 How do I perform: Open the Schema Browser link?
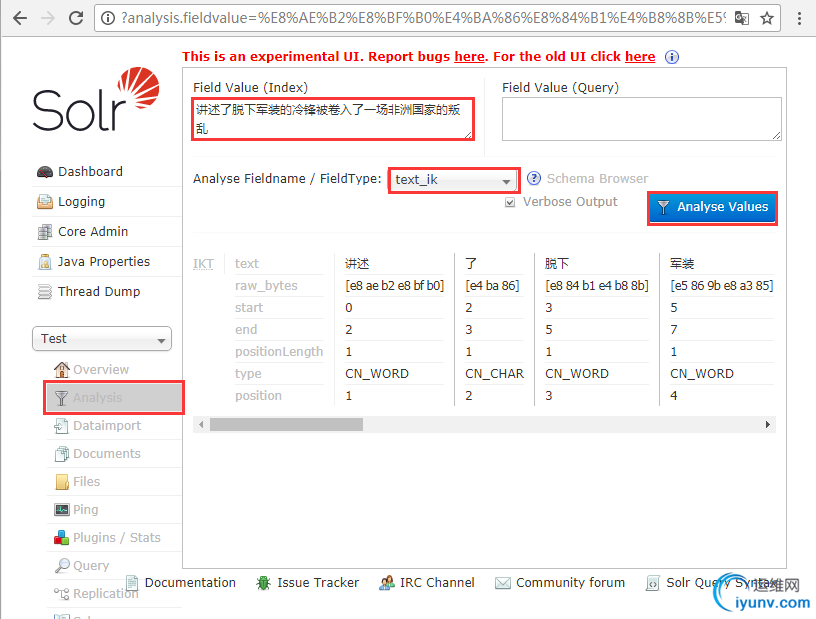pos(597,179)
